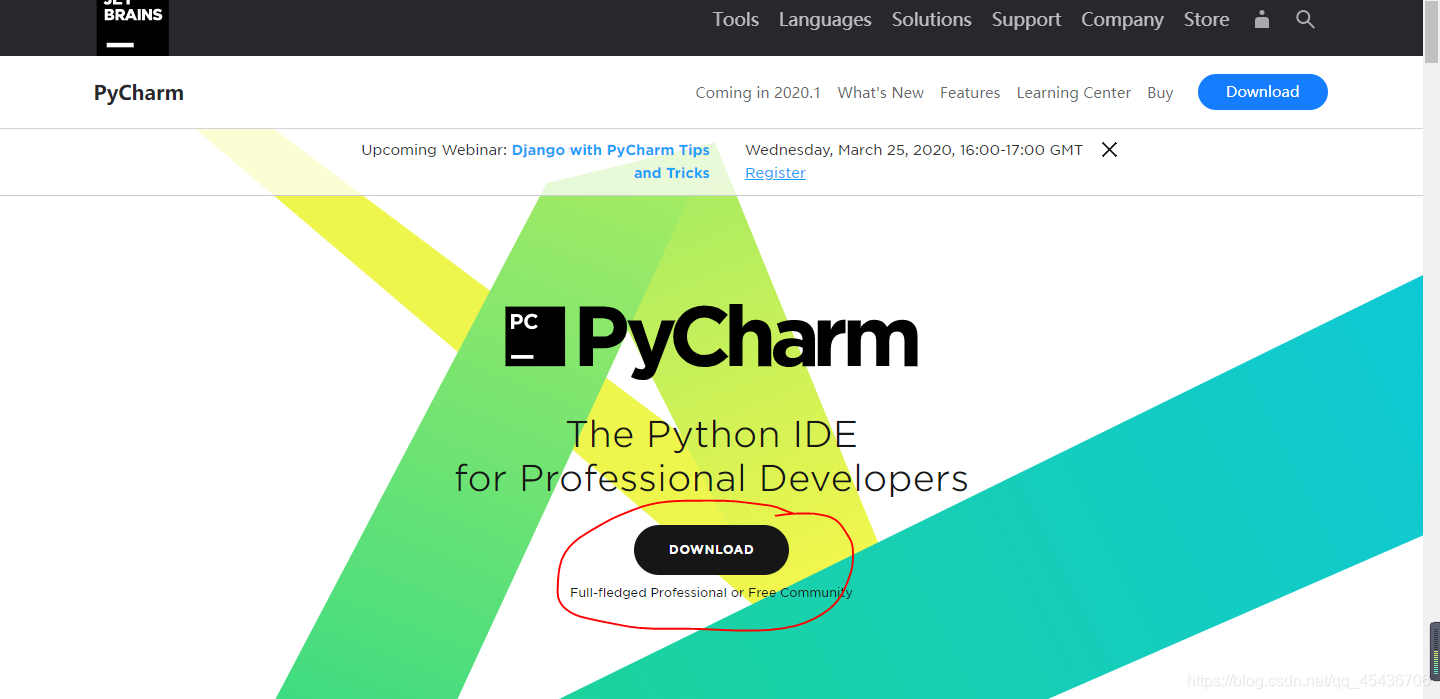Click the PyCharm PC logo graphic
The image size is (1440, 699).
coord(535,336)
